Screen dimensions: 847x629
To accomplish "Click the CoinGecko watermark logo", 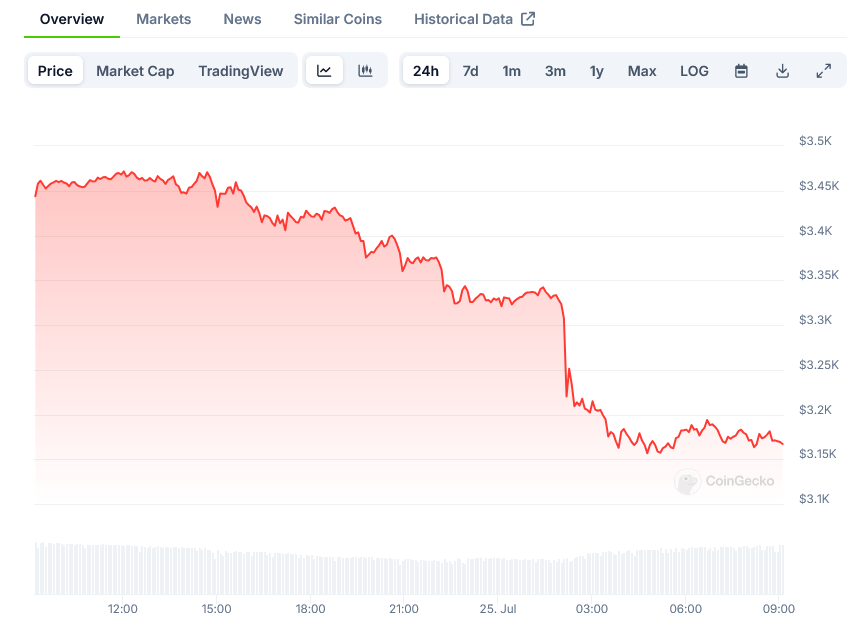I will pyautogui.click(x=725, y=481).
